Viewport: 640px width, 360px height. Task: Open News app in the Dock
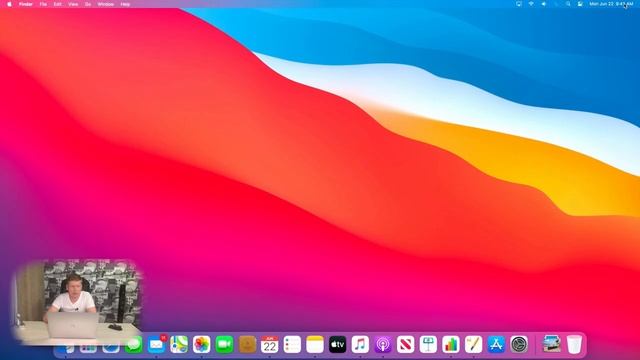tap(405, 344)
